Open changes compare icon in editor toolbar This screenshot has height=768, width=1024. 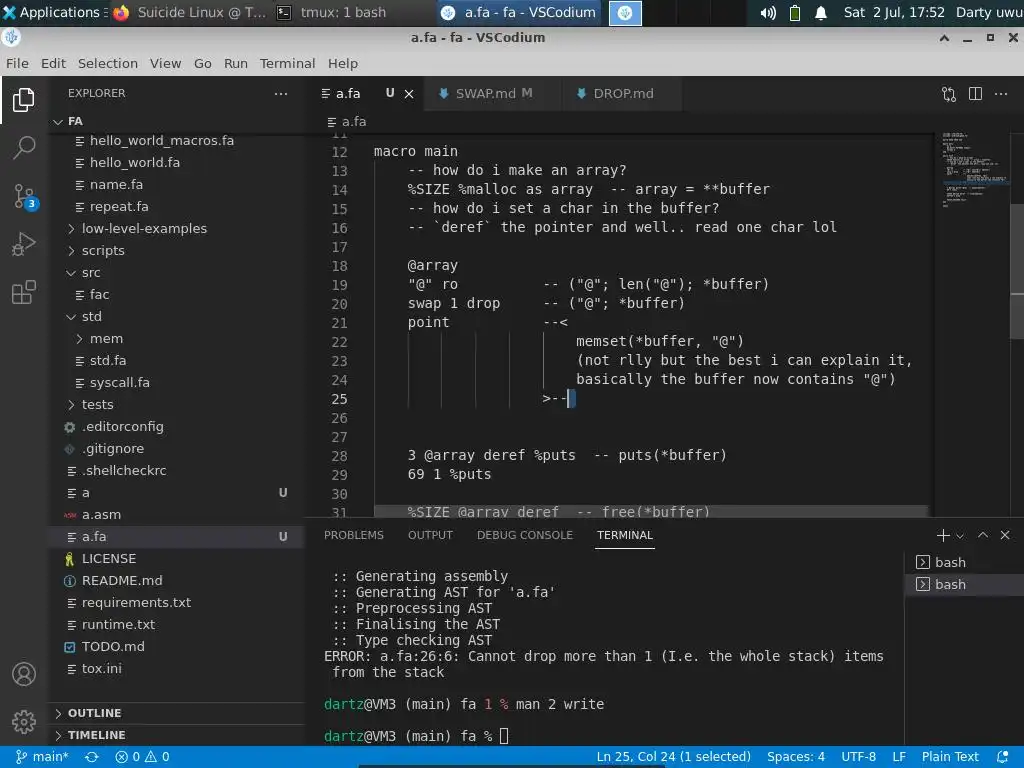pos(949,94)
